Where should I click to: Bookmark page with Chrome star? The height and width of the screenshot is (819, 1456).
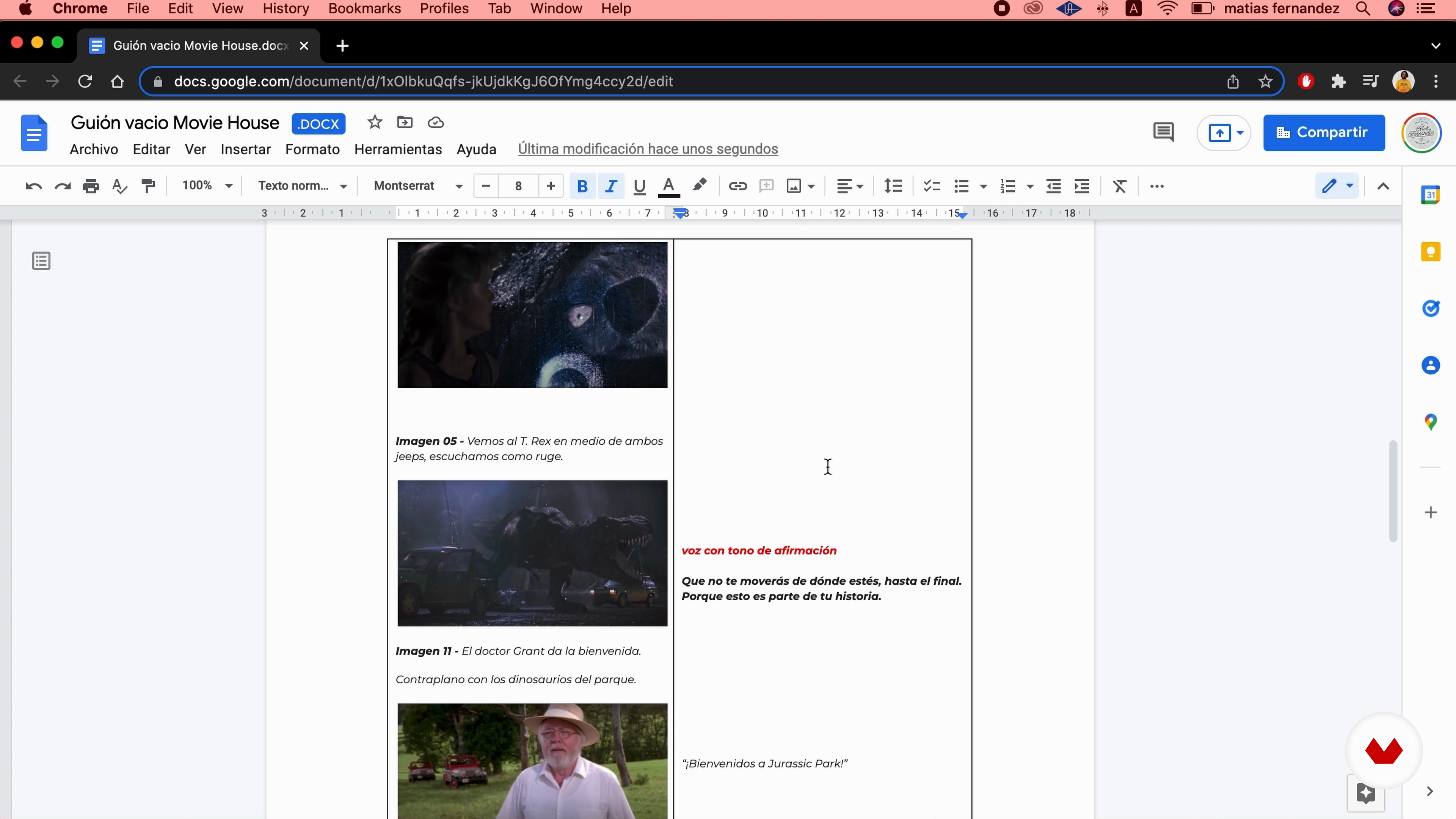tap(1265, 82)
